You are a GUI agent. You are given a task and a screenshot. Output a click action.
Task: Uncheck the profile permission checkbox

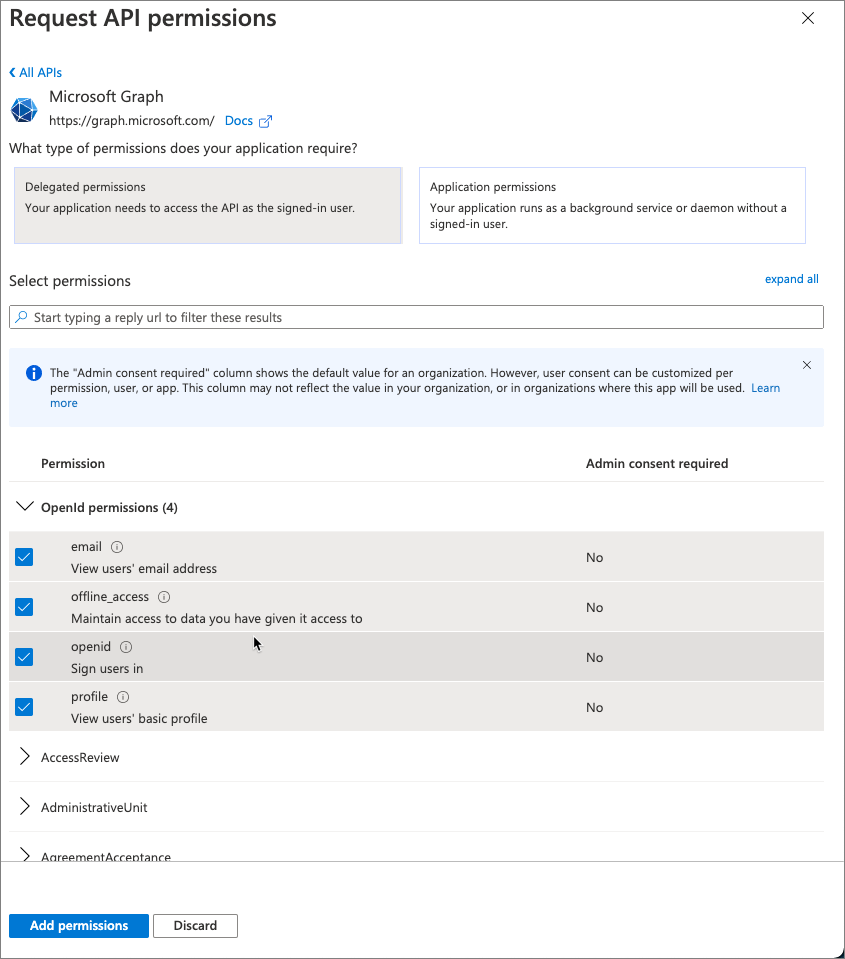pyautogui.click(x=24, y=708)
